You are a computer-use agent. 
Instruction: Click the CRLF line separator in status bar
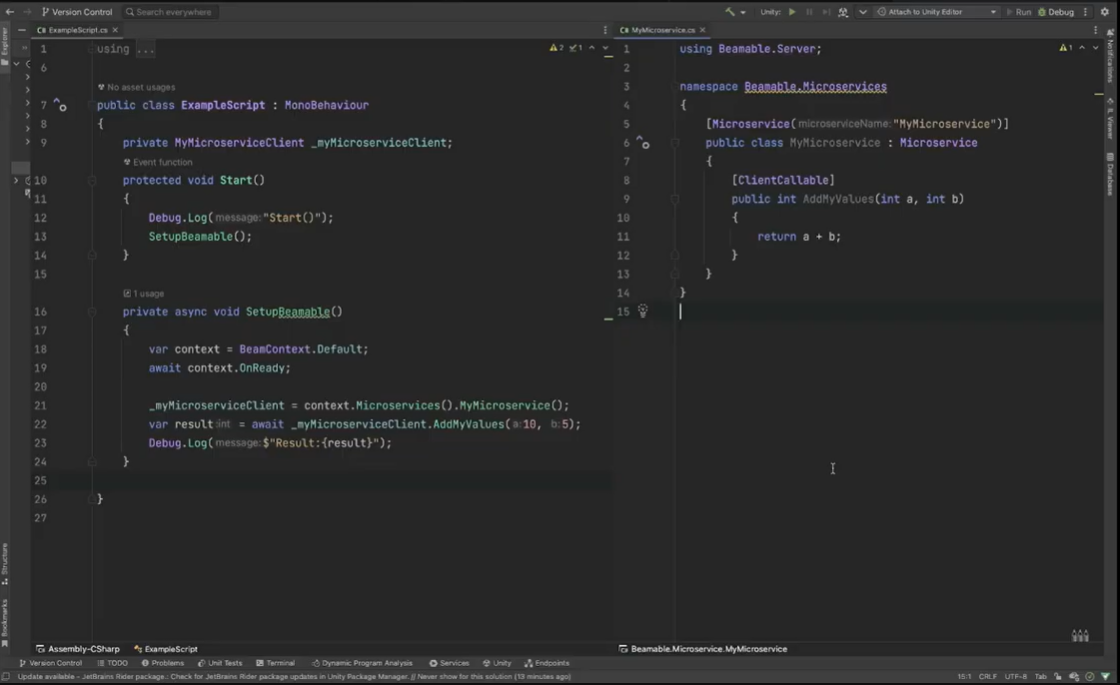click(987, 676)
